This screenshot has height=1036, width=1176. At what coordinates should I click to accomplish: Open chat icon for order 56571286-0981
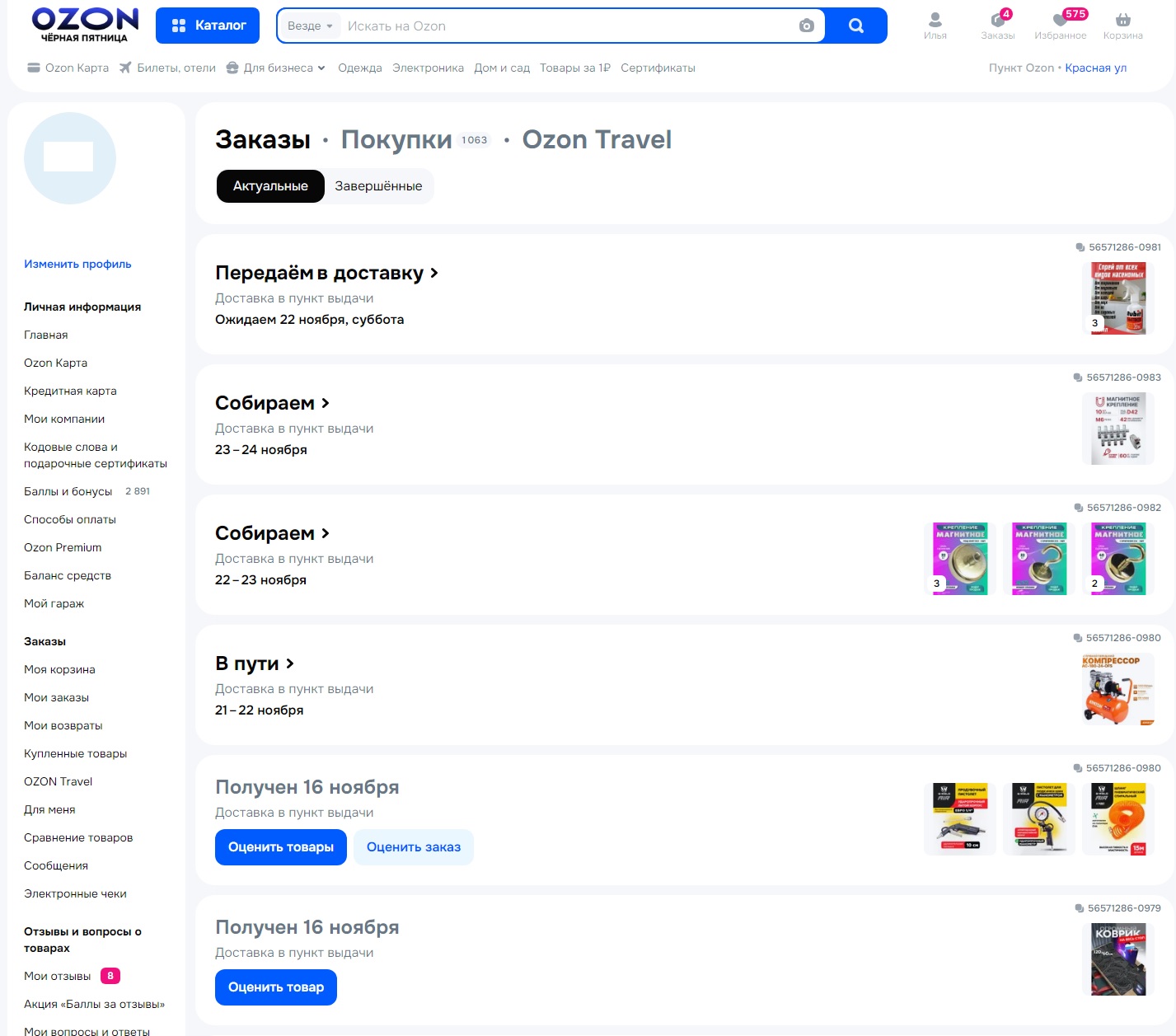pos(1080,247)
